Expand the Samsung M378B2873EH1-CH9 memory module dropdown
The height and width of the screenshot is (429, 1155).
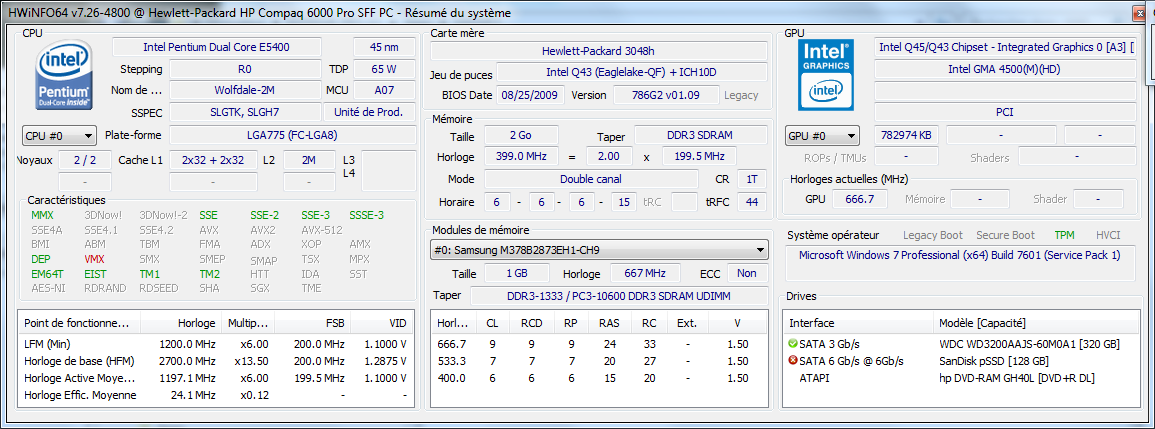point(599,251)
